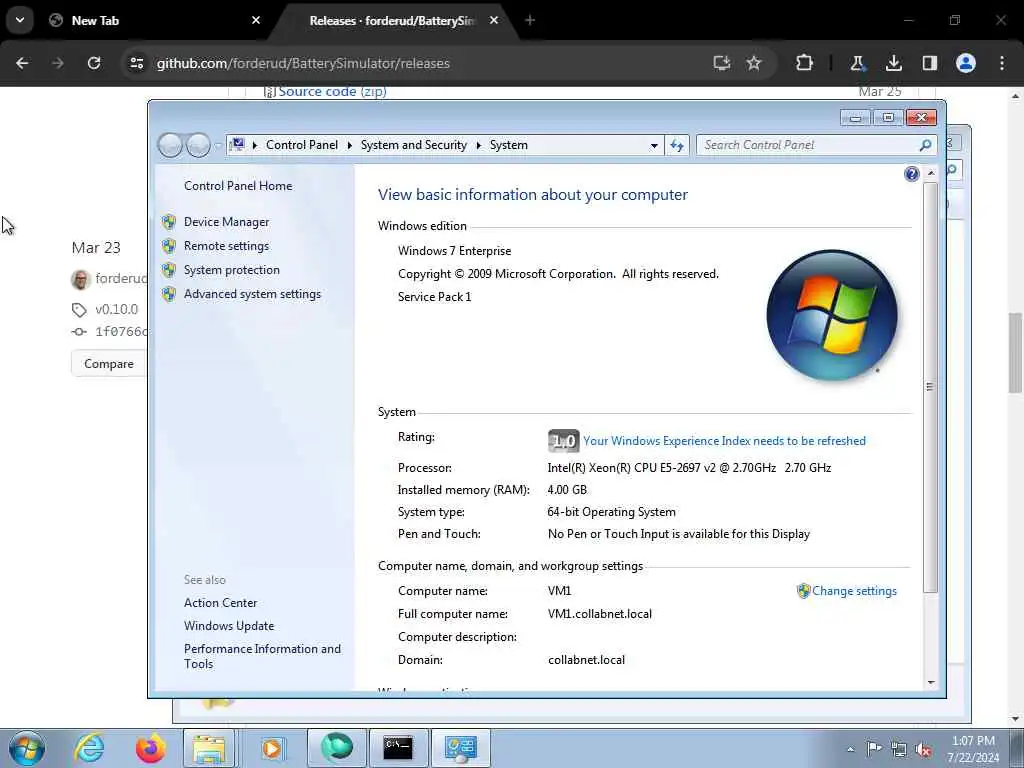Click Change settings for computer name
Viewport: 1024px width, 768px height.
pos(854,591)
